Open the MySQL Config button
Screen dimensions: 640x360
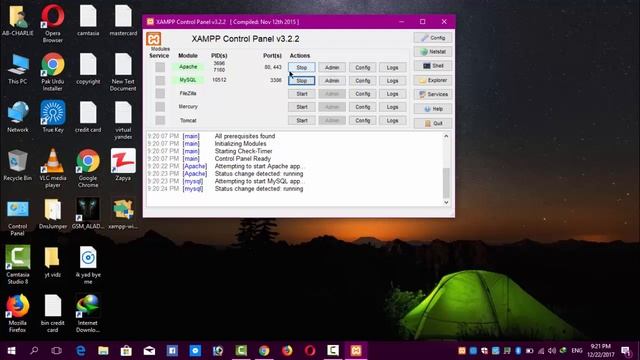tap(362, 81)
